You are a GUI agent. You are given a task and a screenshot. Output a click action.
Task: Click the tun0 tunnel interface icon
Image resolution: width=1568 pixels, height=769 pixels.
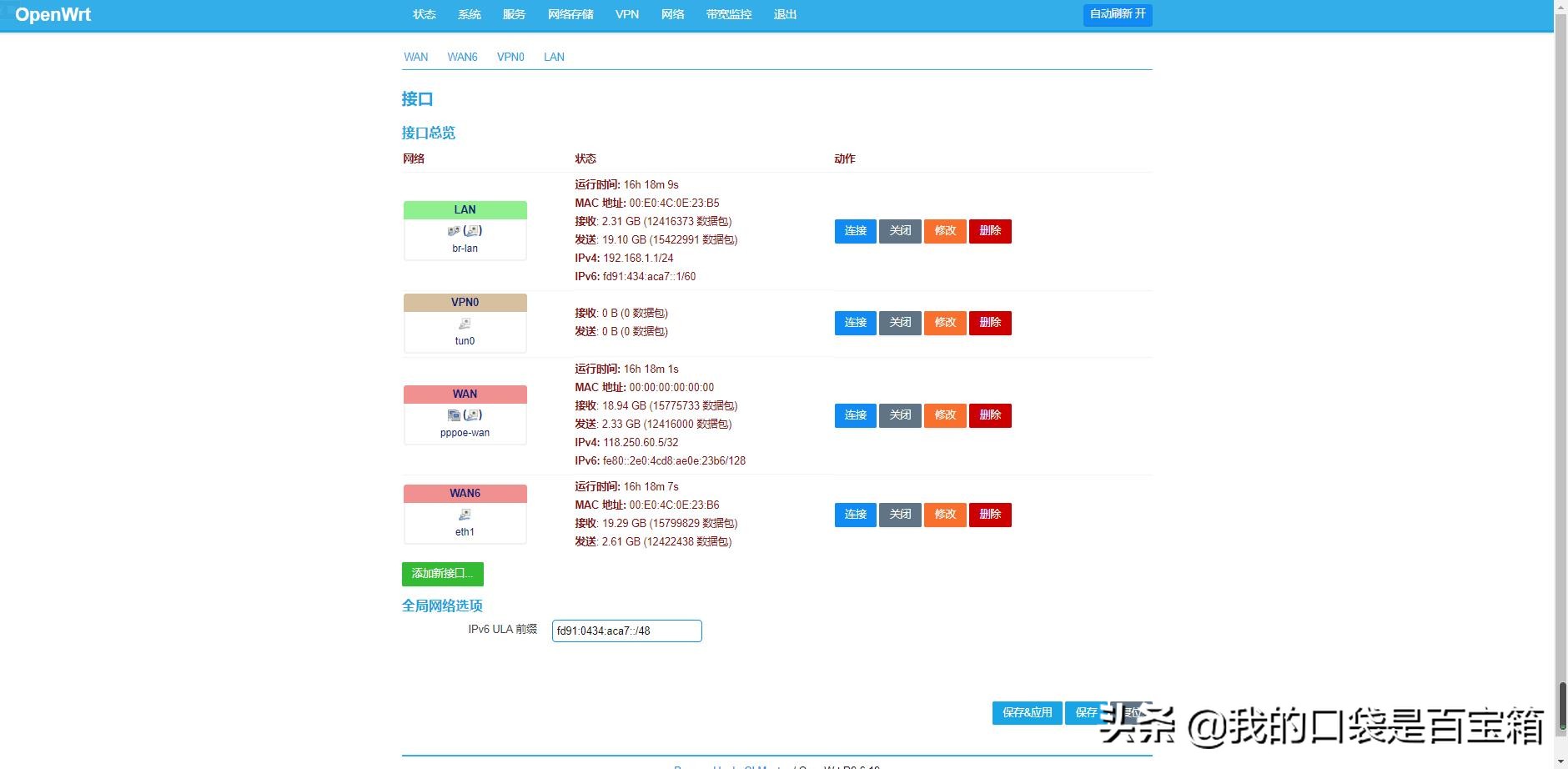click(x=465, y=324)
